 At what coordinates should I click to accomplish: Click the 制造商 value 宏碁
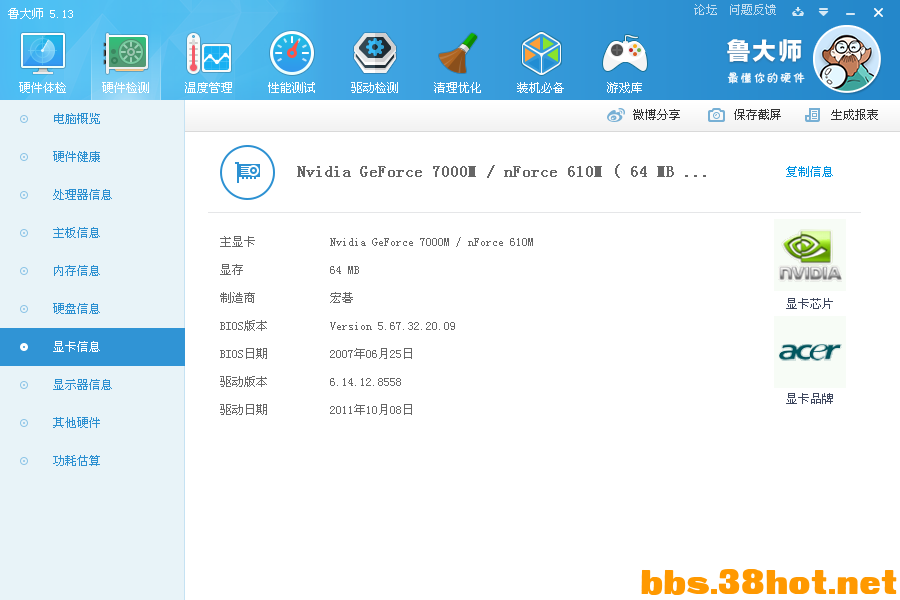click(341, 298)
